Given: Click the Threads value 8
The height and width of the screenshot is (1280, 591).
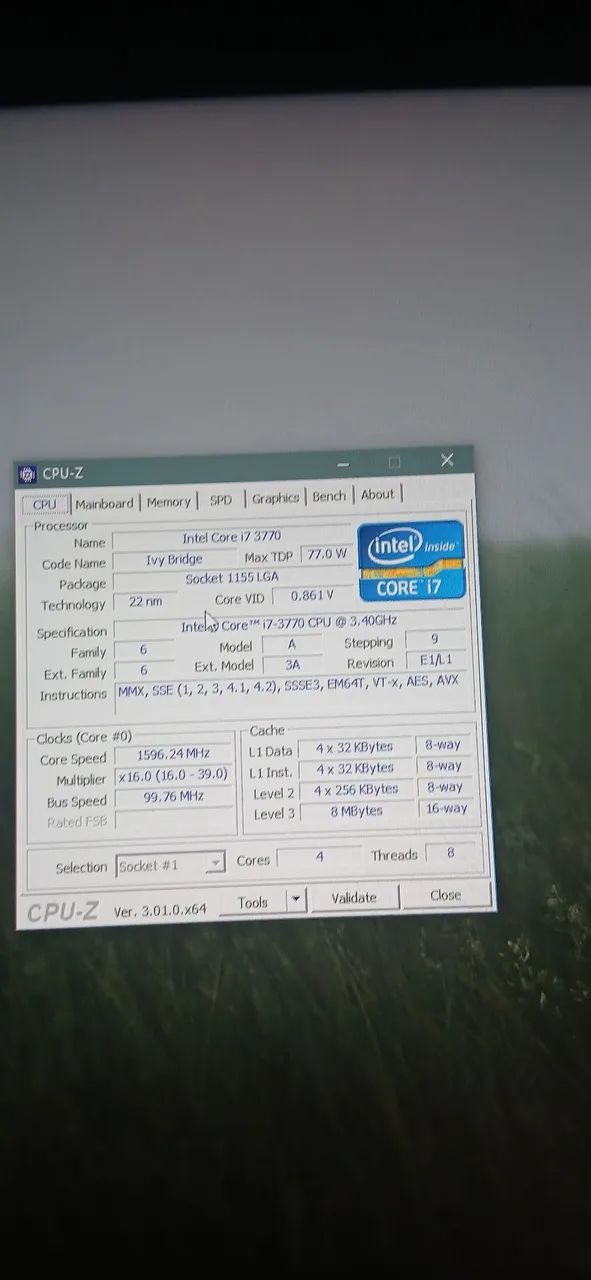Looking at the screenshot, I should (450, 853).
